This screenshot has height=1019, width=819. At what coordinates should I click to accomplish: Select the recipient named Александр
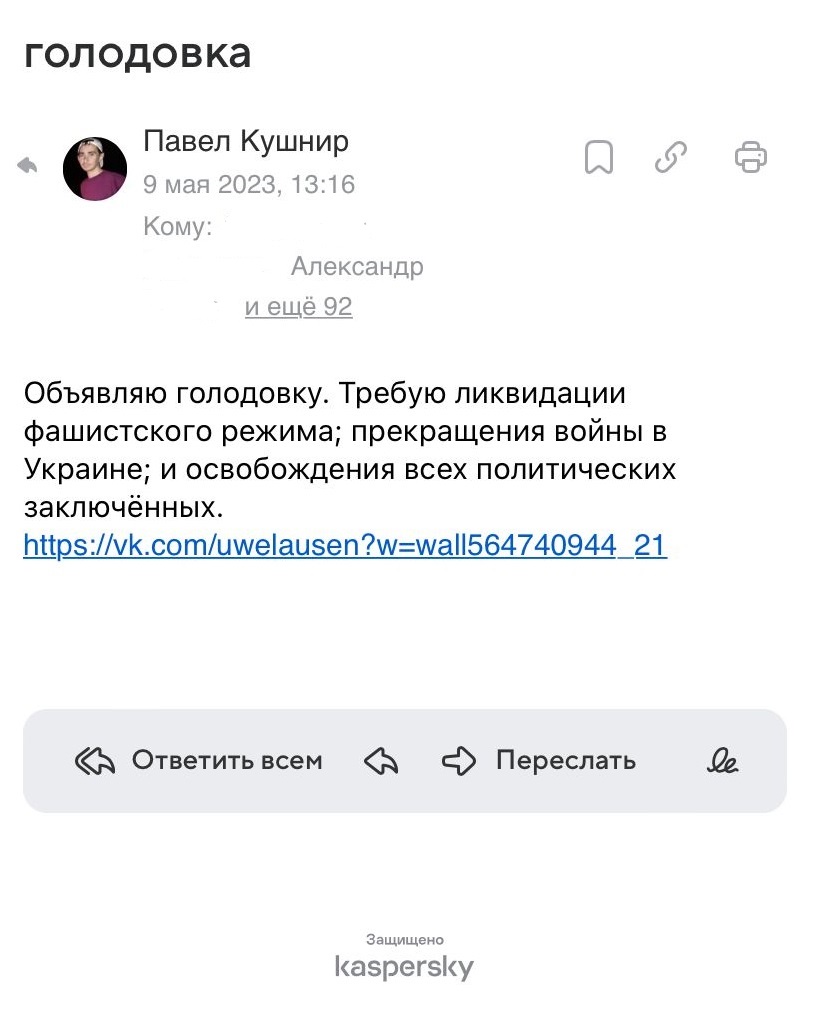click(x=357, y=267)
